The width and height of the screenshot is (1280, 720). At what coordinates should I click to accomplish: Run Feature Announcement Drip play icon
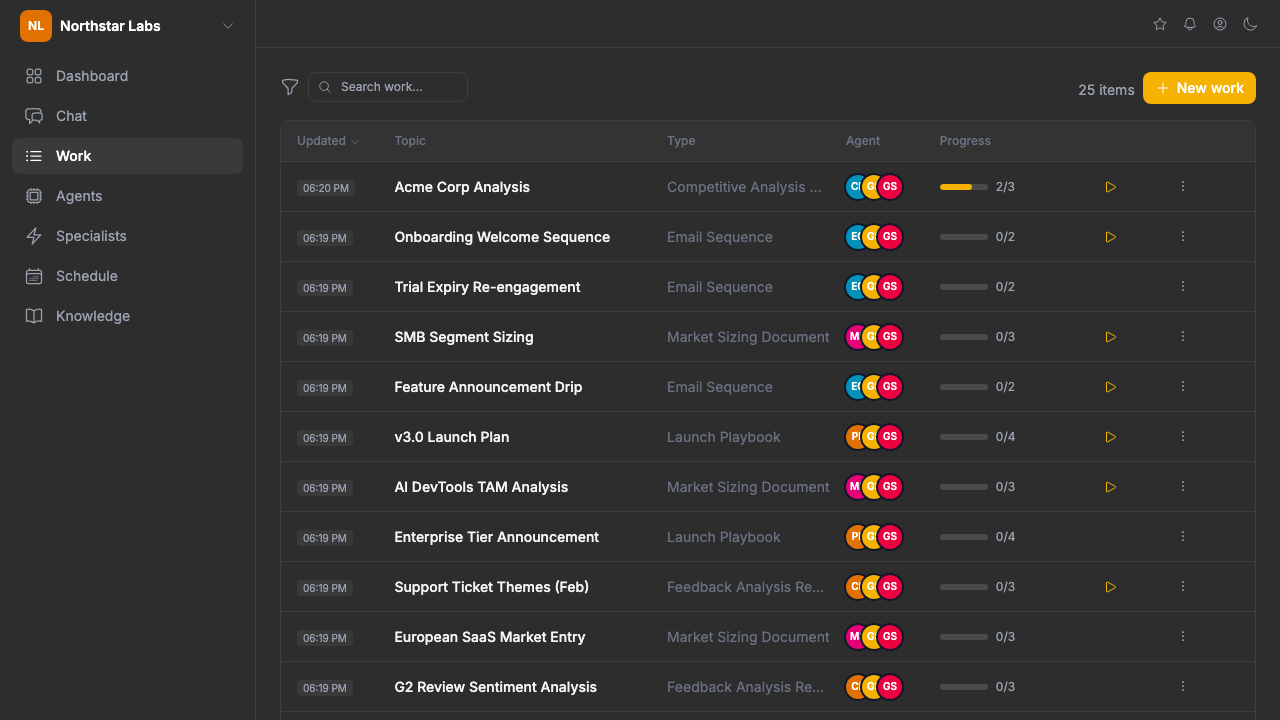coord(1110,387)
